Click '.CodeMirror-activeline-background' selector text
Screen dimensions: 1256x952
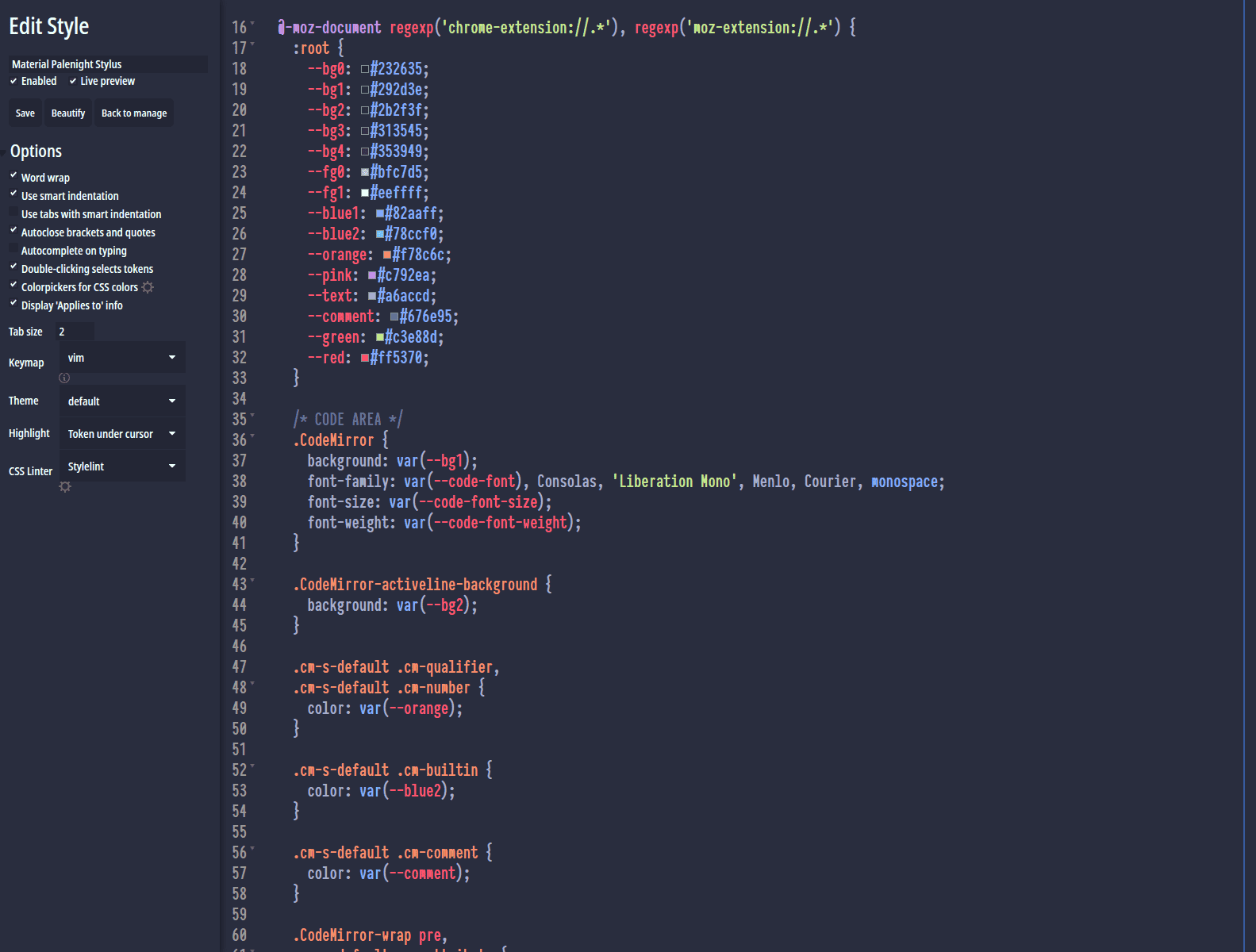[415, 584]
